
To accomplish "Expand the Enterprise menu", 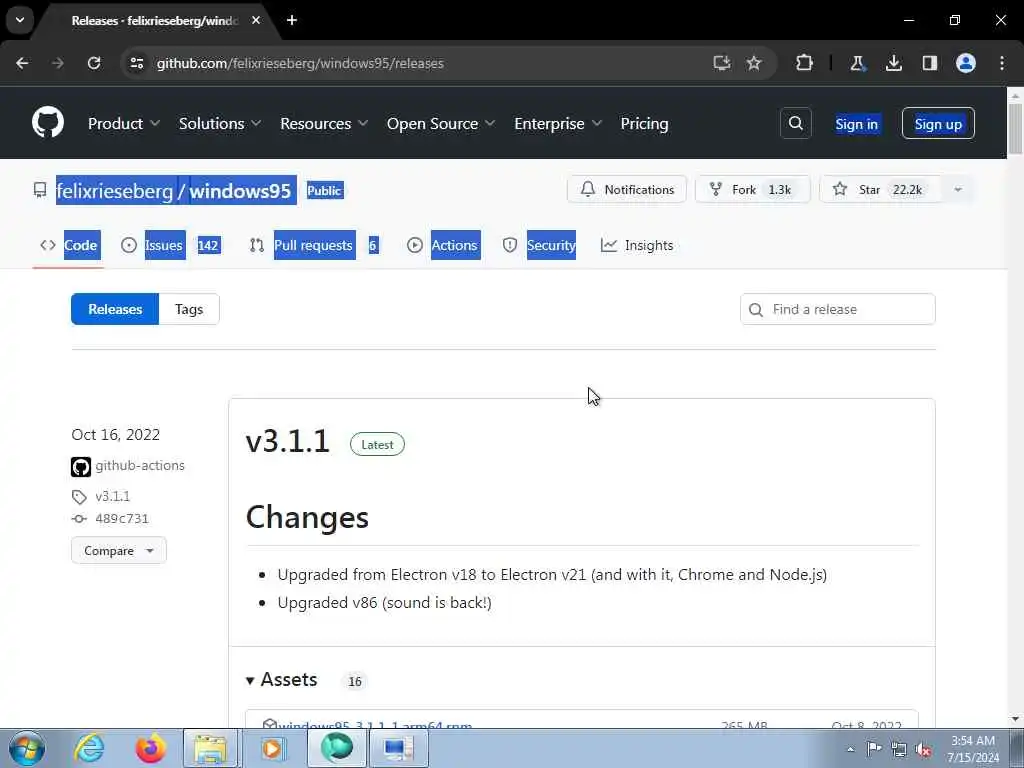I will click(558, 123).
